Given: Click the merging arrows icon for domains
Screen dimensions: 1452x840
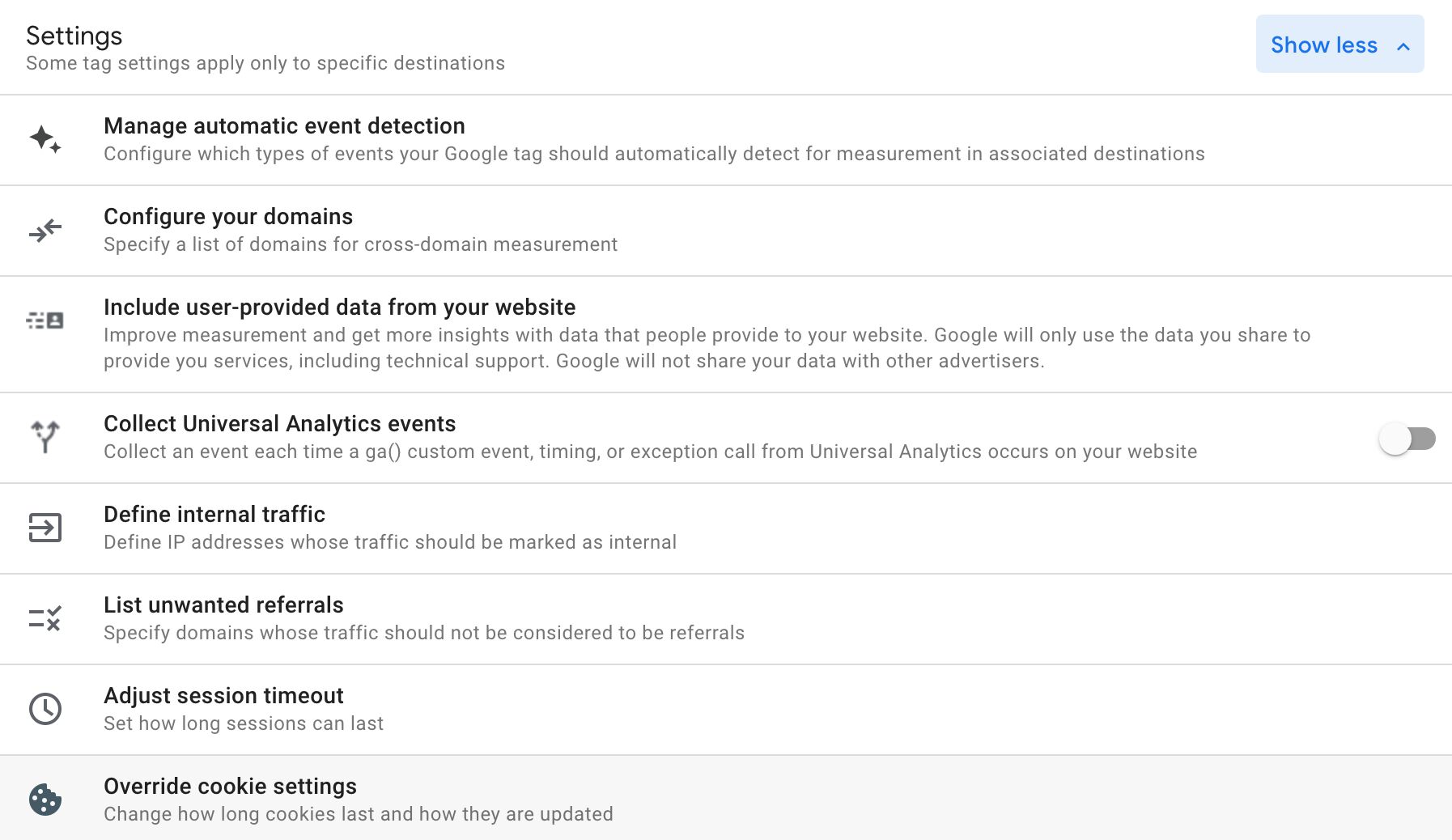Looking at the screenshot, I should point(45,231).
